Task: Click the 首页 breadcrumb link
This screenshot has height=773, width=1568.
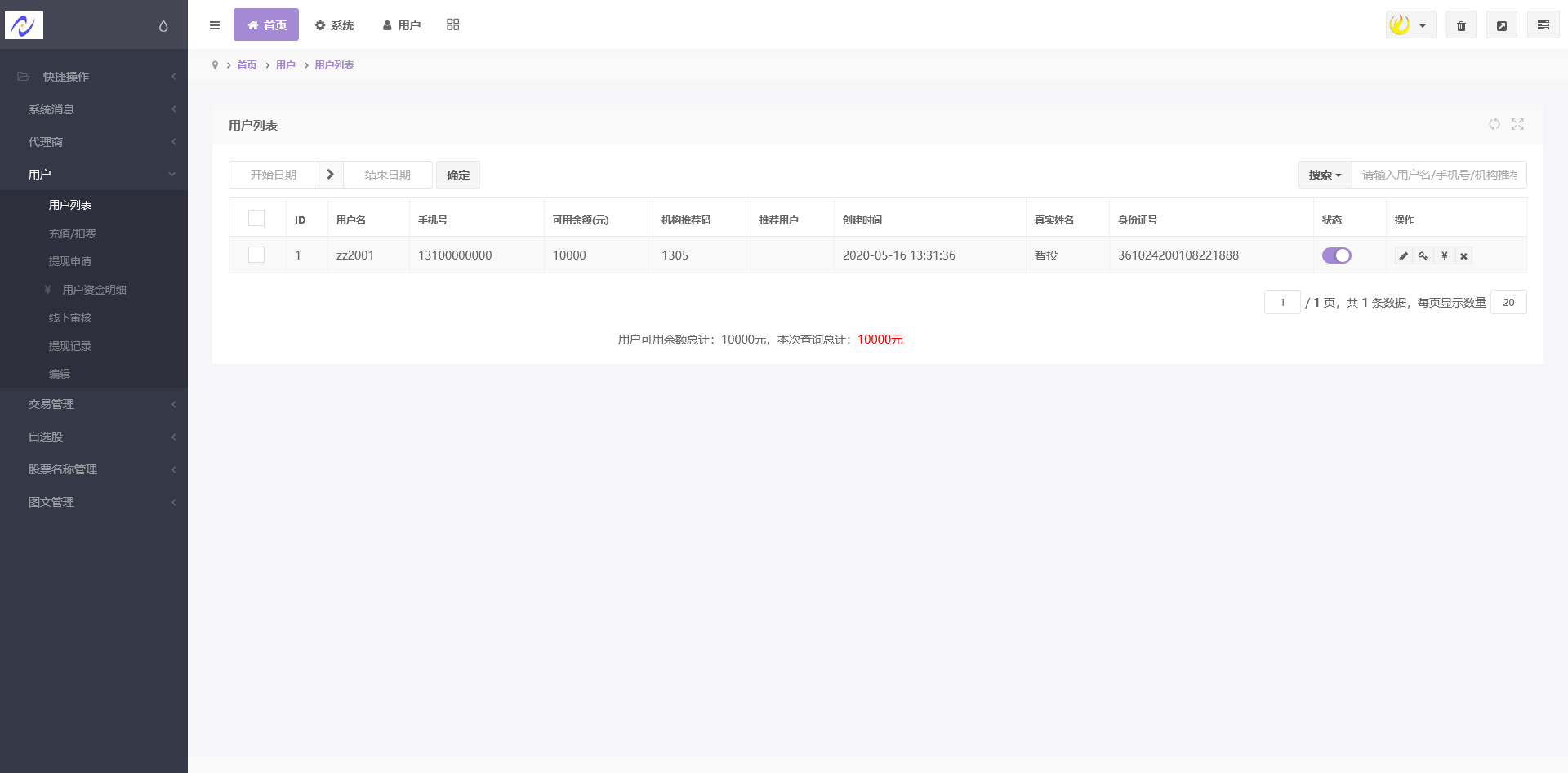Action: coord(247,65)
